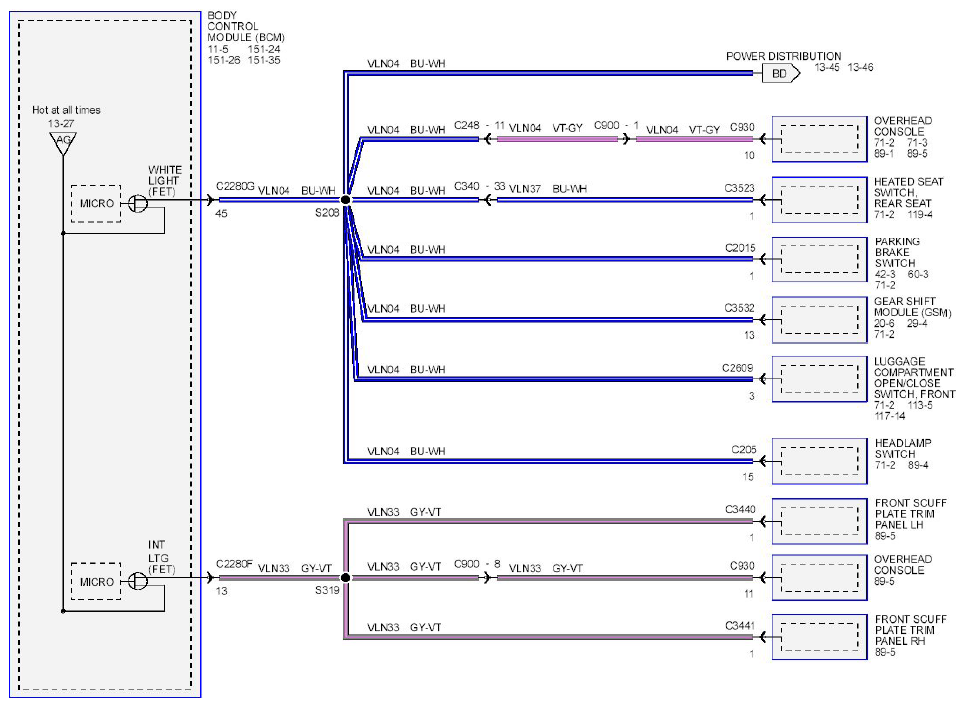The height and width of the screenshot is (707, 965).
Task: Click the Gear Shift Module component box
Action: (x=819, y=319)
